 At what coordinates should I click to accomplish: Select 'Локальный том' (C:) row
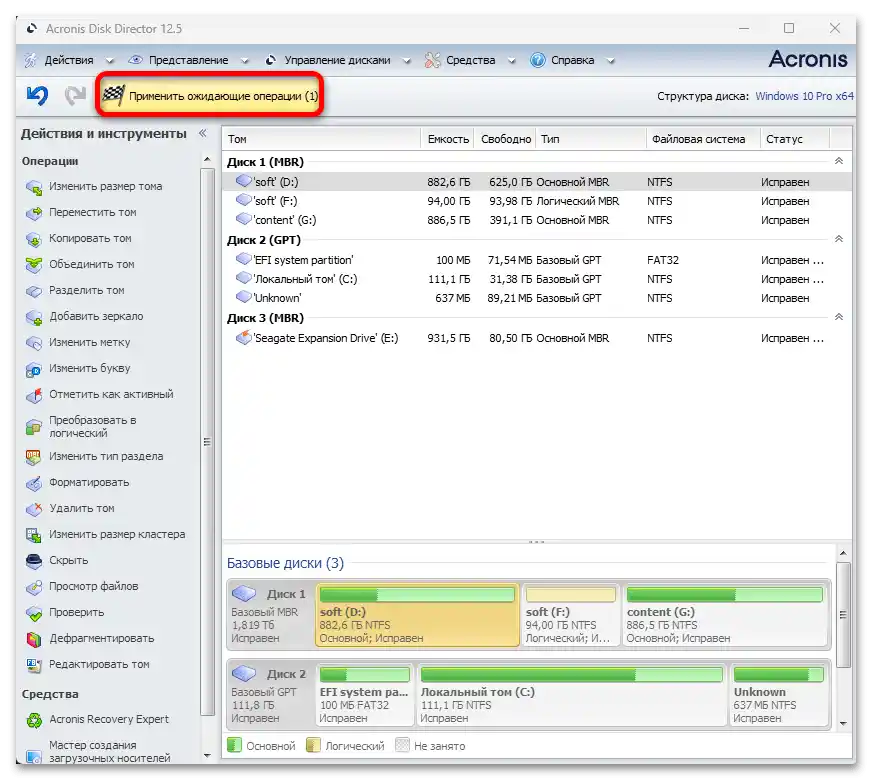pyautogui.click(x=537, y=279)
